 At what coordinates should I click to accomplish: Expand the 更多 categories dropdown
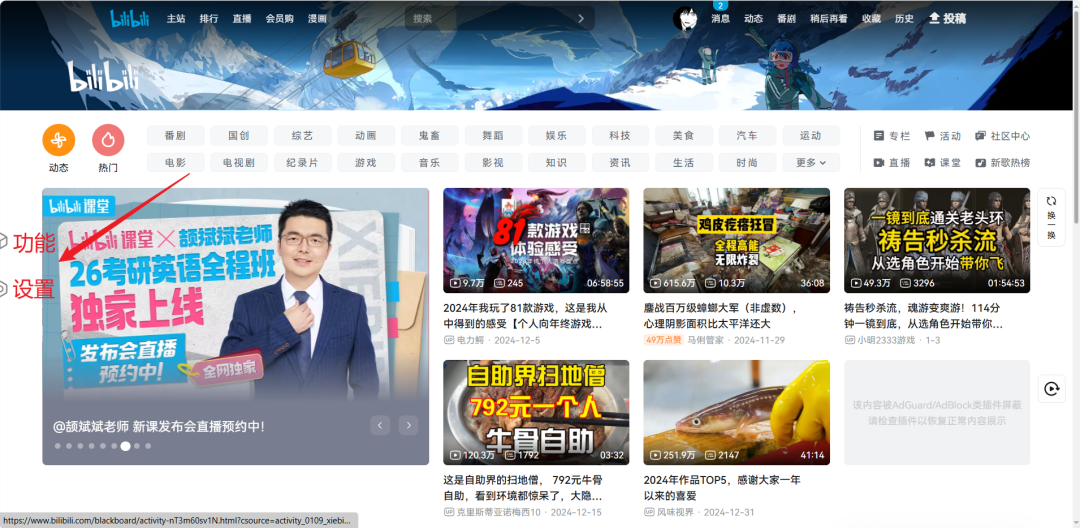[x=811, y=163]
